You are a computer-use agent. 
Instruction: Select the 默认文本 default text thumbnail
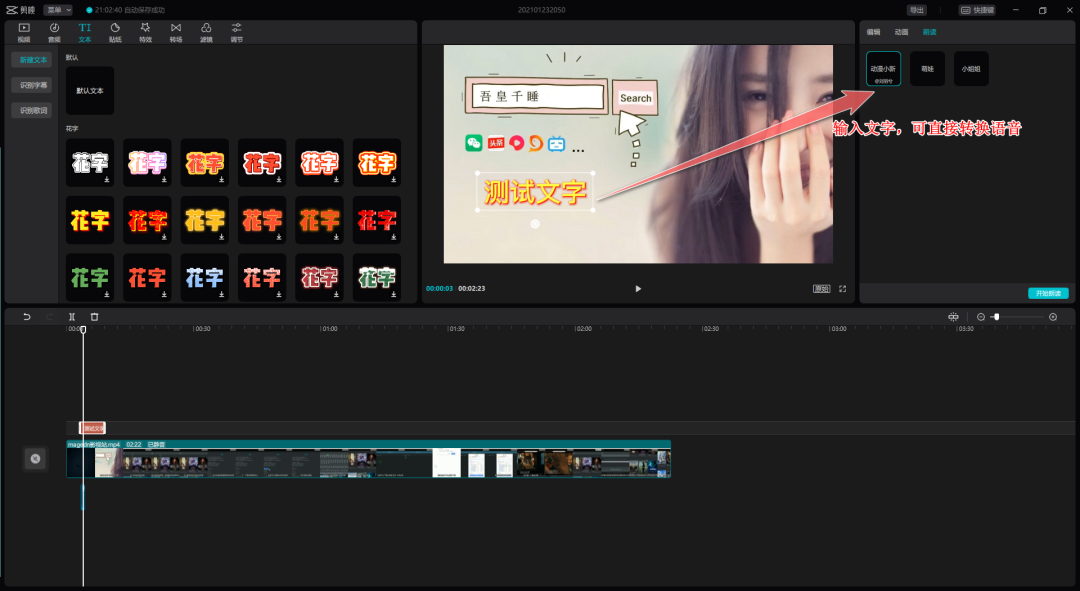tap(90, 90)
